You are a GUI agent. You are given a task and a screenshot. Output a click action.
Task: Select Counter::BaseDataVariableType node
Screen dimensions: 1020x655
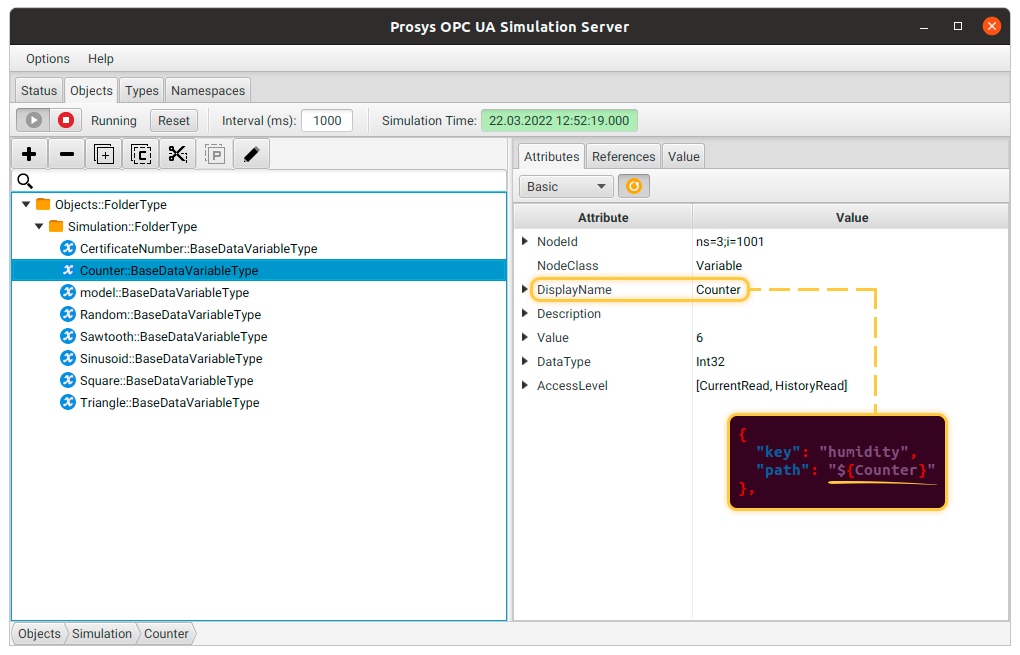259,270
